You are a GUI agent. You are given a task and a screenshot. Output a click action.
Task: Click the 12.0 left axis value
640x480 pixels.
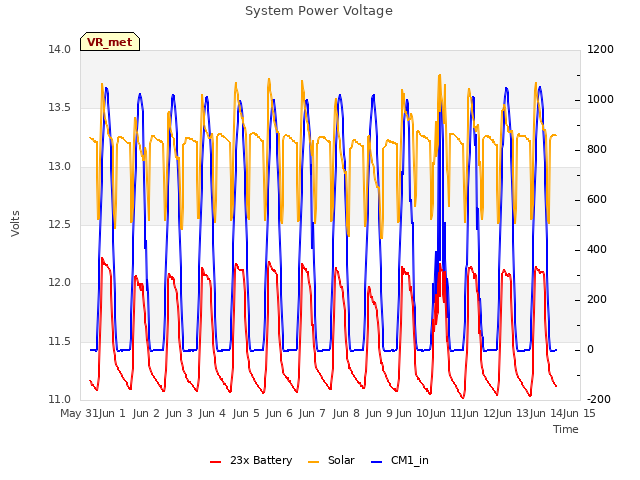click(60, 282)
